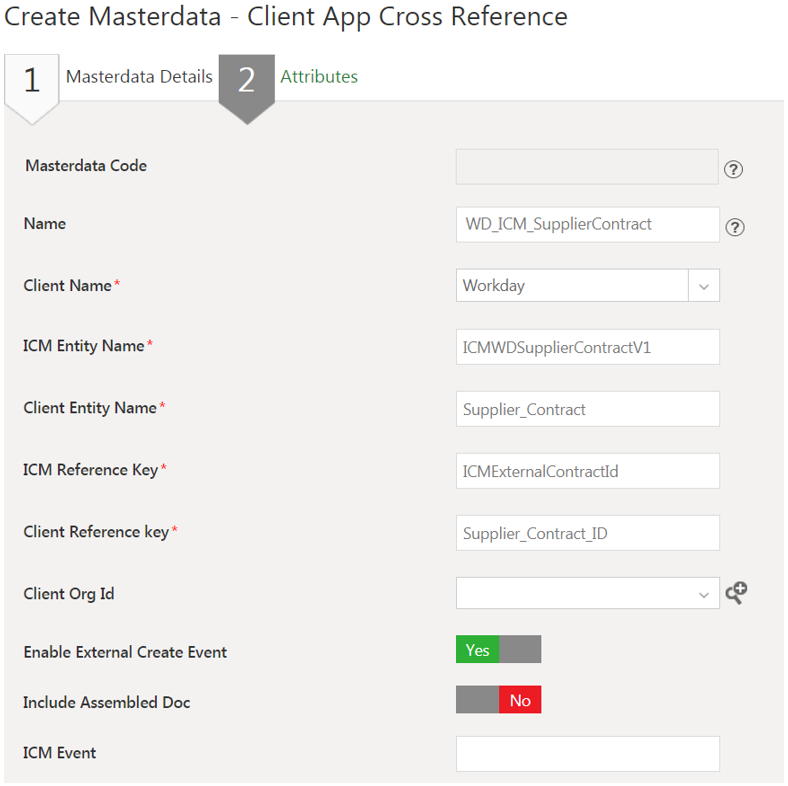
Task: Click the ICM Reference Key field
Action: [x=587, y=471]
